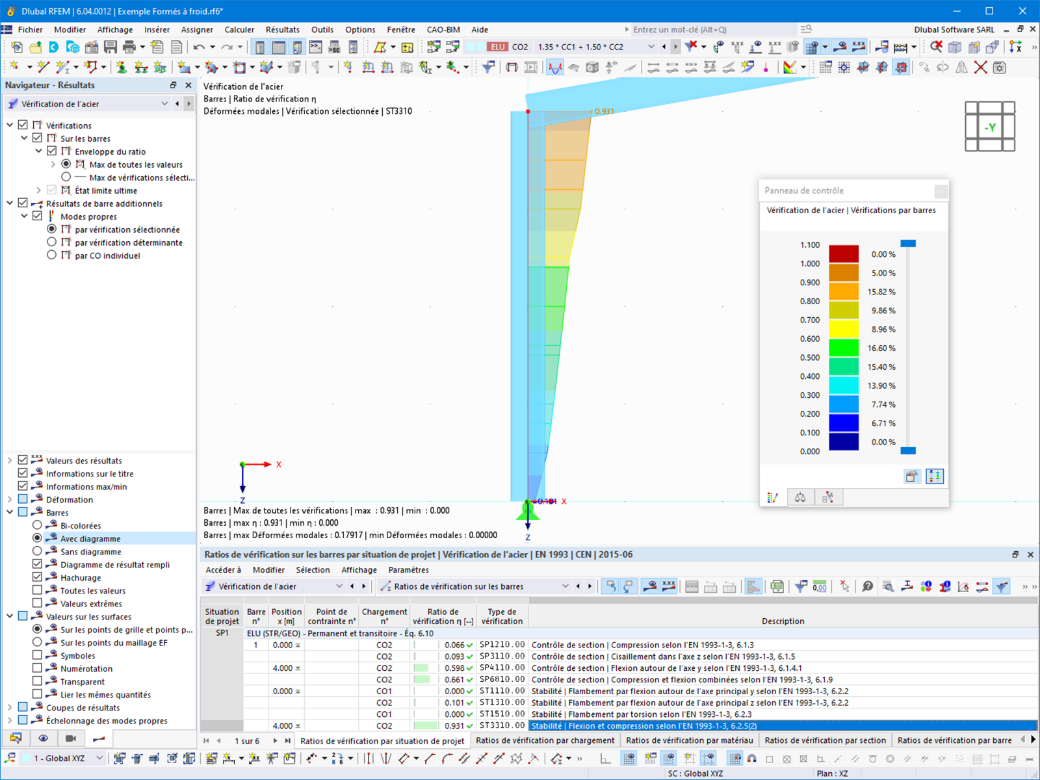Select Max de vérifications sélectionnées radio
1040x780 pixels.
pos(66,177)
